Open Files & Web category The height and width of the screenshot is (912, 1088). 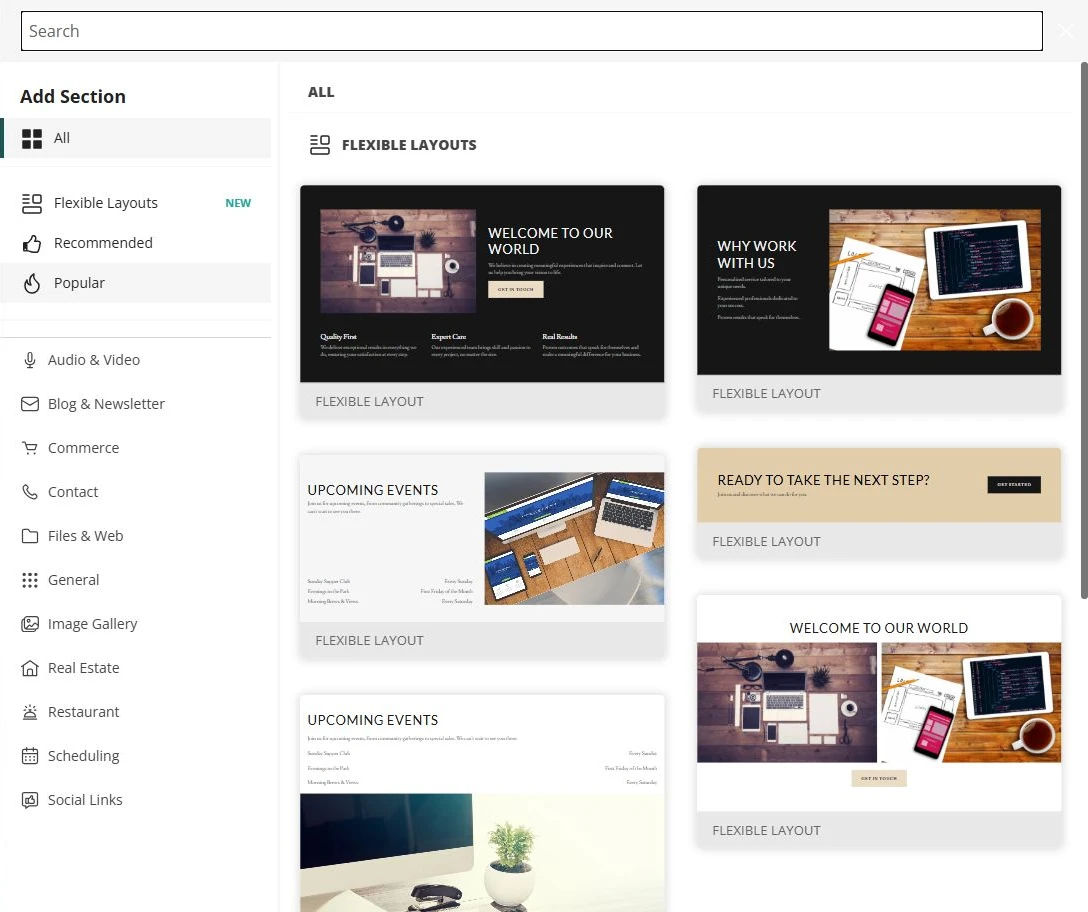[x=136, y=537]
